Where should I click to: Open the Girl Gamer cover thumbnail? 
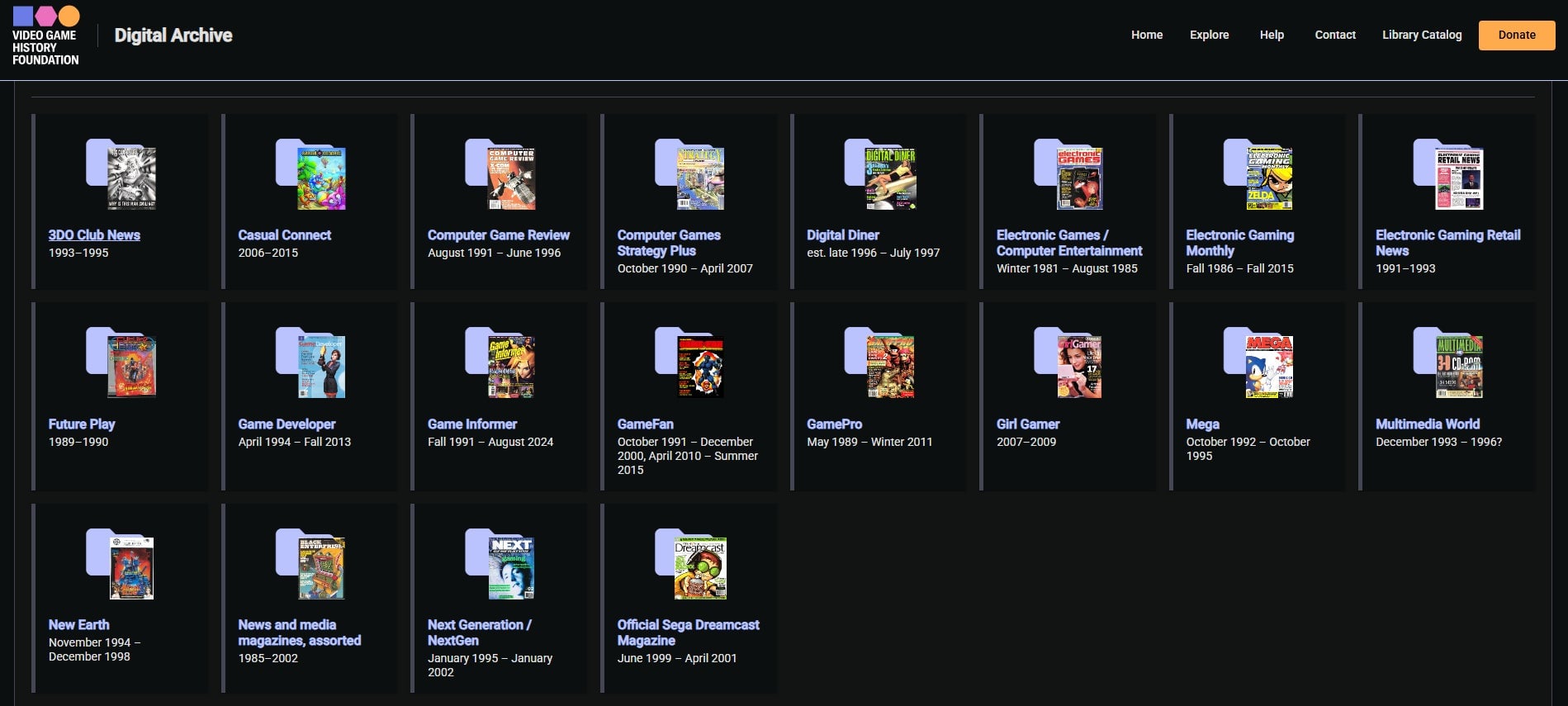tap(1070, 363)
